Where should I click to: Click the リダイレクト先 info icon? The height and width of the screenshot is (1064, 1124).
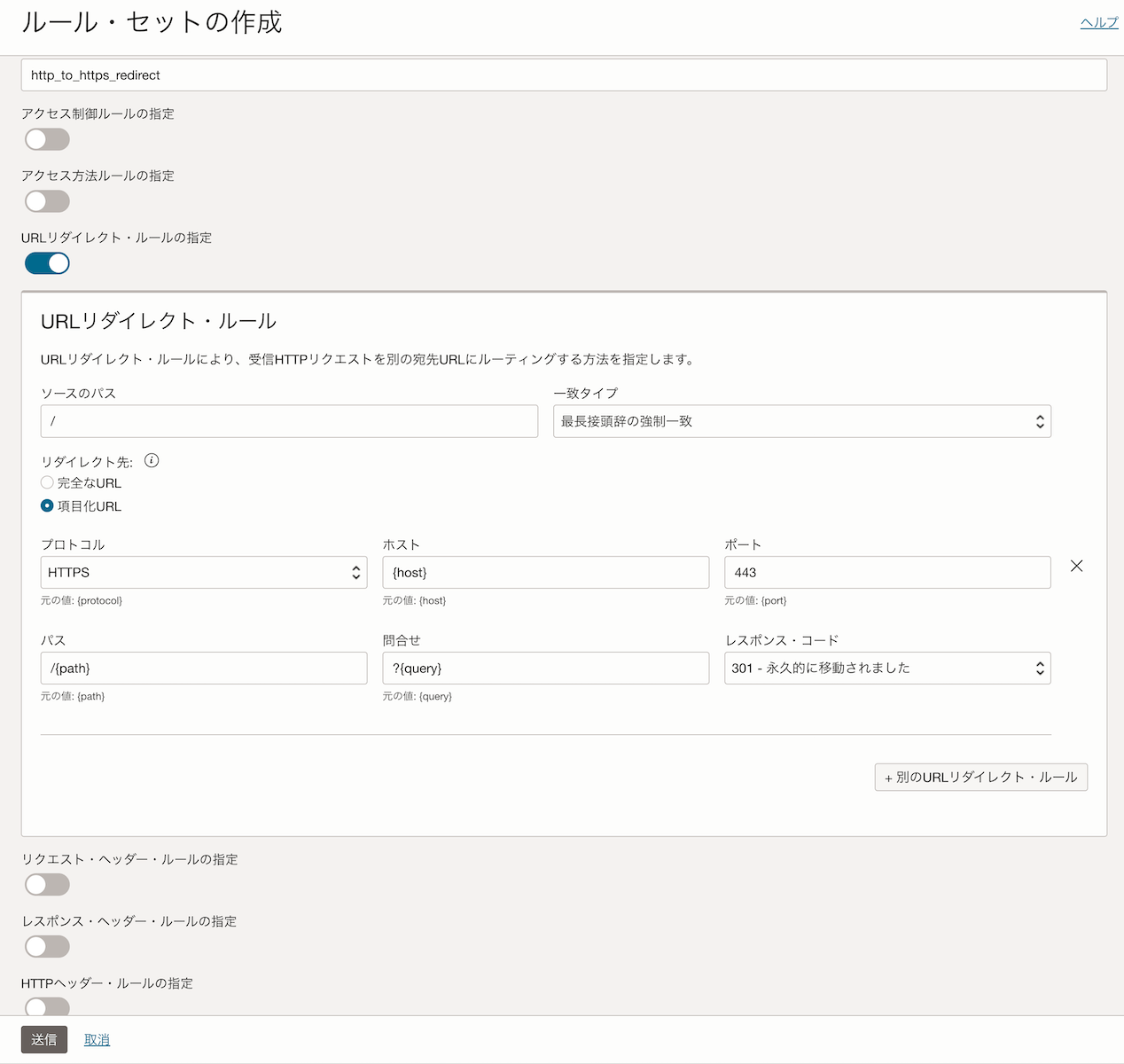tap(152, 460)
